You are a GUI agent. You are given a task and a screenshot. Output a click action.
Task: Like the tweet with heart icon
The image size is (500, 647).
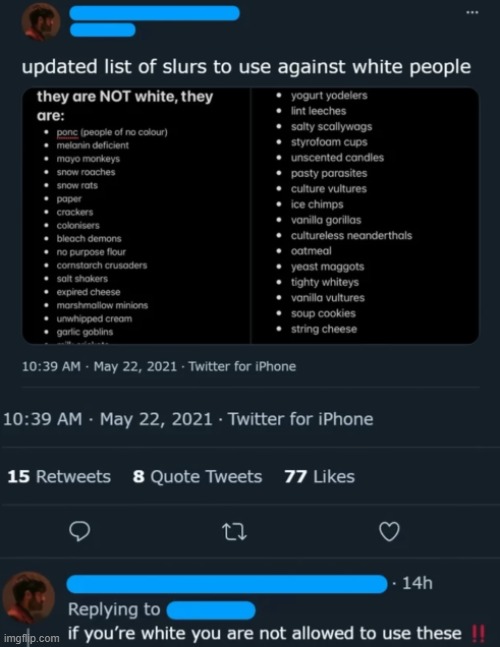[x=389, y=531]
